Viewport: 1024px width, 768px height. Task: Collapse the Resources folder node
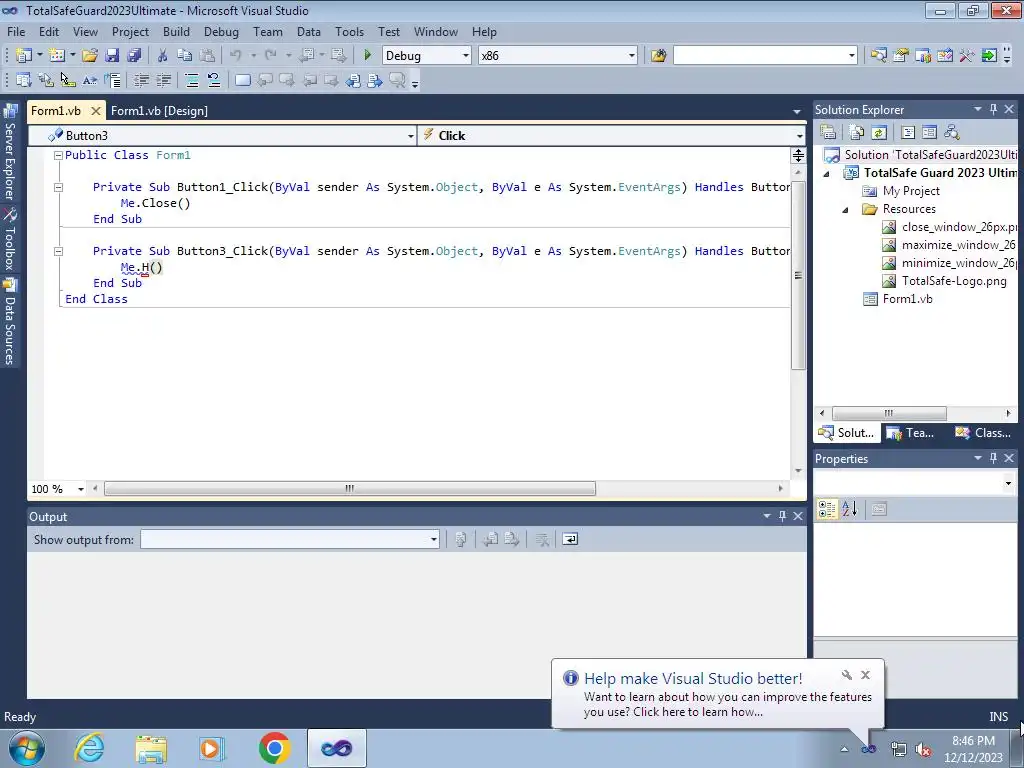pyautogui.click(x=845, y=210)
